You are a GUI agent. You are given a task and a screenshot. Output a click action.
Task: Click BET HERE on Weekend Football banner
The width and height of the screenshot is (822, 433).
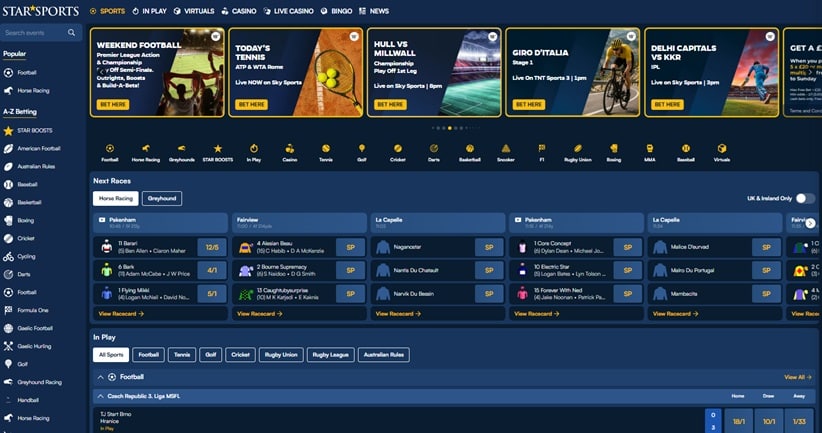(x=113, y=104)
